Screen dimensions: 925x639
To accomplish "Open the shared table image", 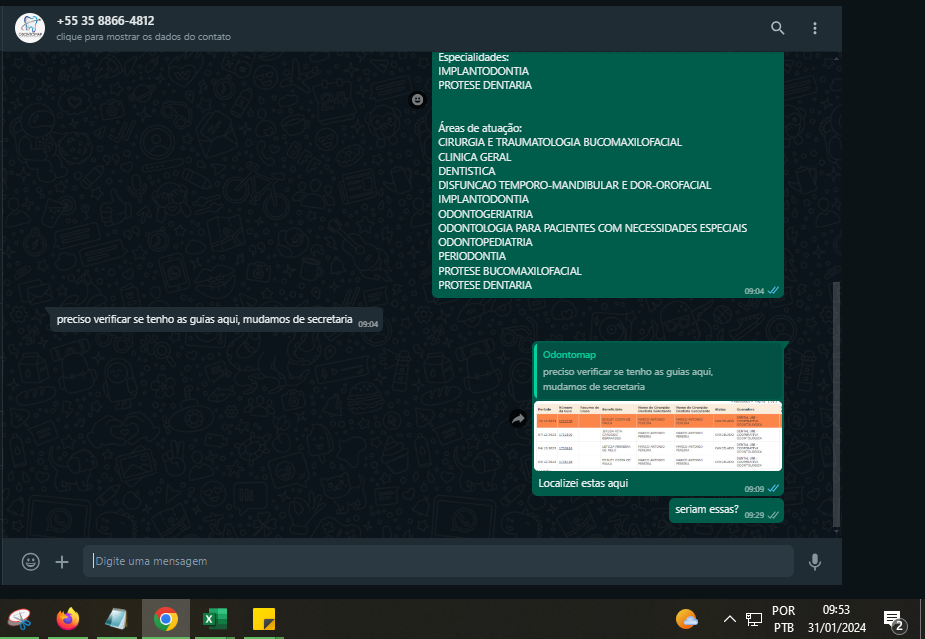I will coord(658,436).
